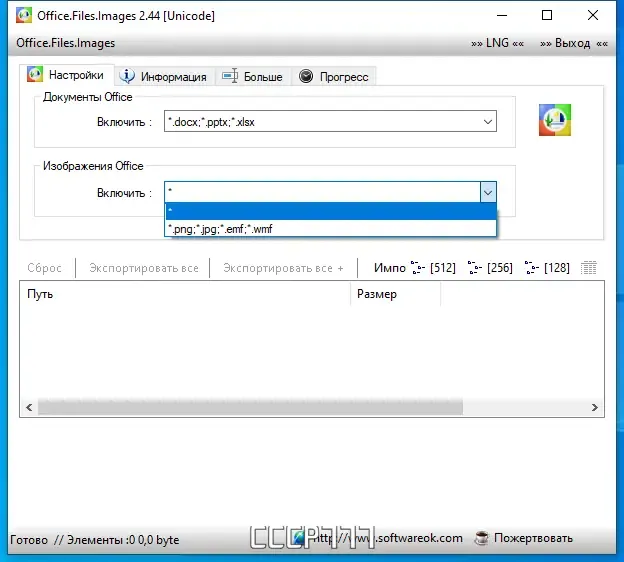Open the Office.Files.Images menu
Viewport: 624px width, 562px height.
(66, 43)
